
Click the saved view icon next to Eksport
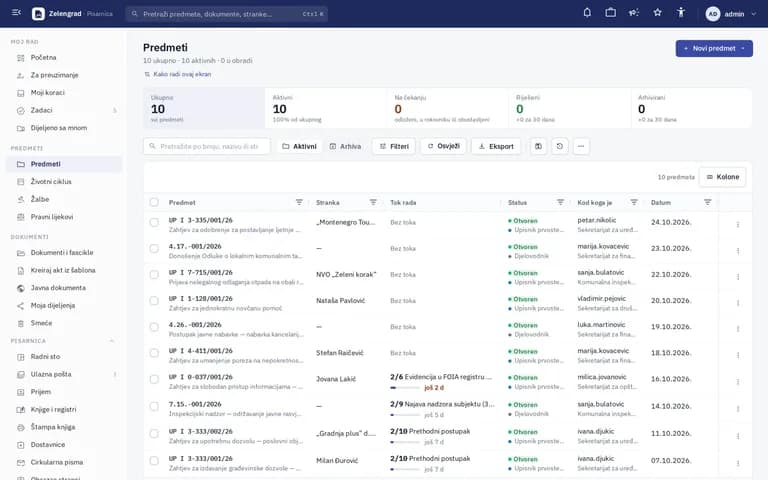click(538, 146)
